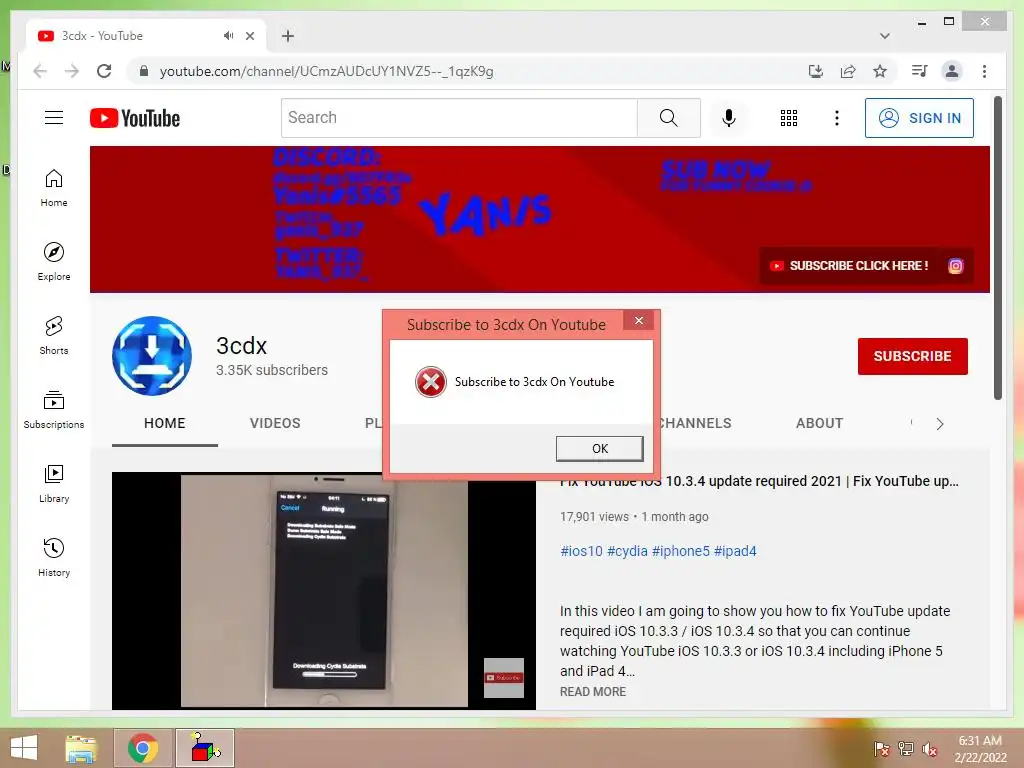Viewport: 1024px width, 768px height.
Task: Click the SIGN IN button
Action: pos(919,118)
